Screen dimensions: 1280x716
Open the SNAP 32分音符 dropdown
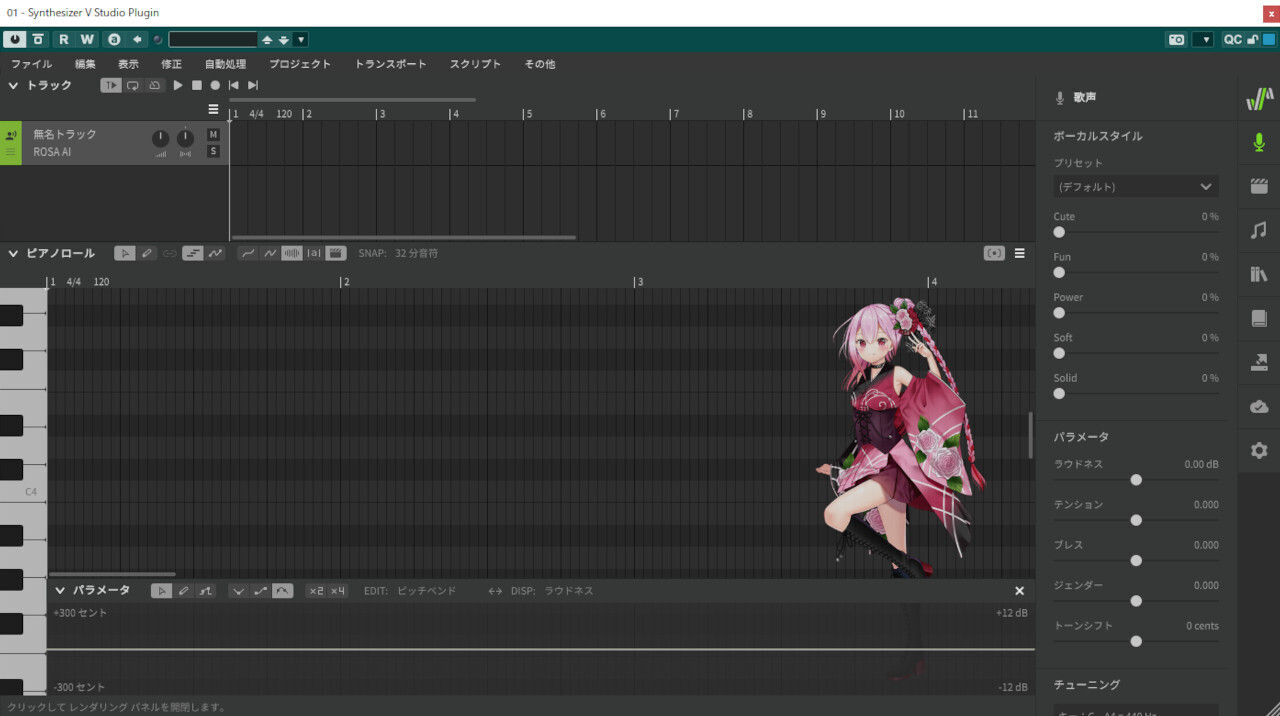tap(399, 253)
